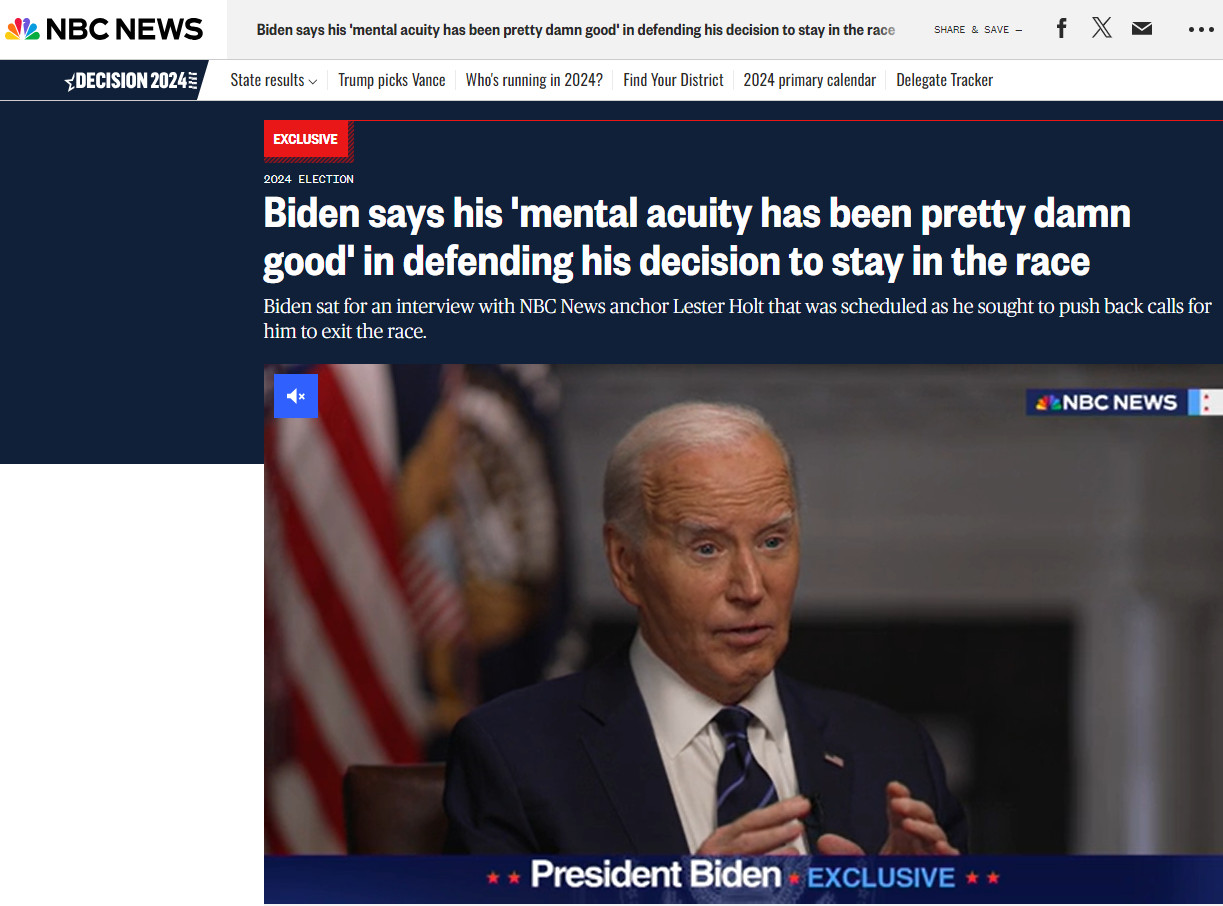Open the Delegate Tracker

(x=944, y=80)
